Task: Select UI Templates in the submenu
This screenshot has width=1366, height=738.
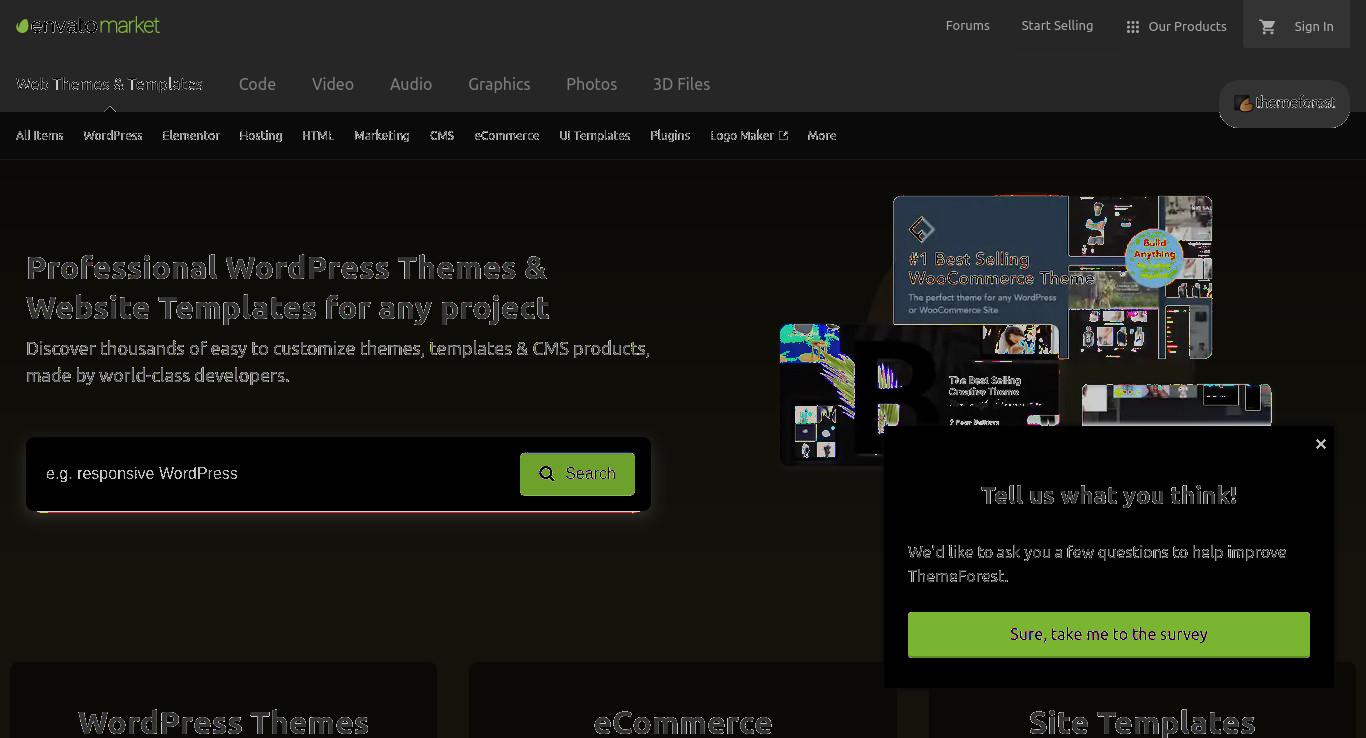Action: 594,135
